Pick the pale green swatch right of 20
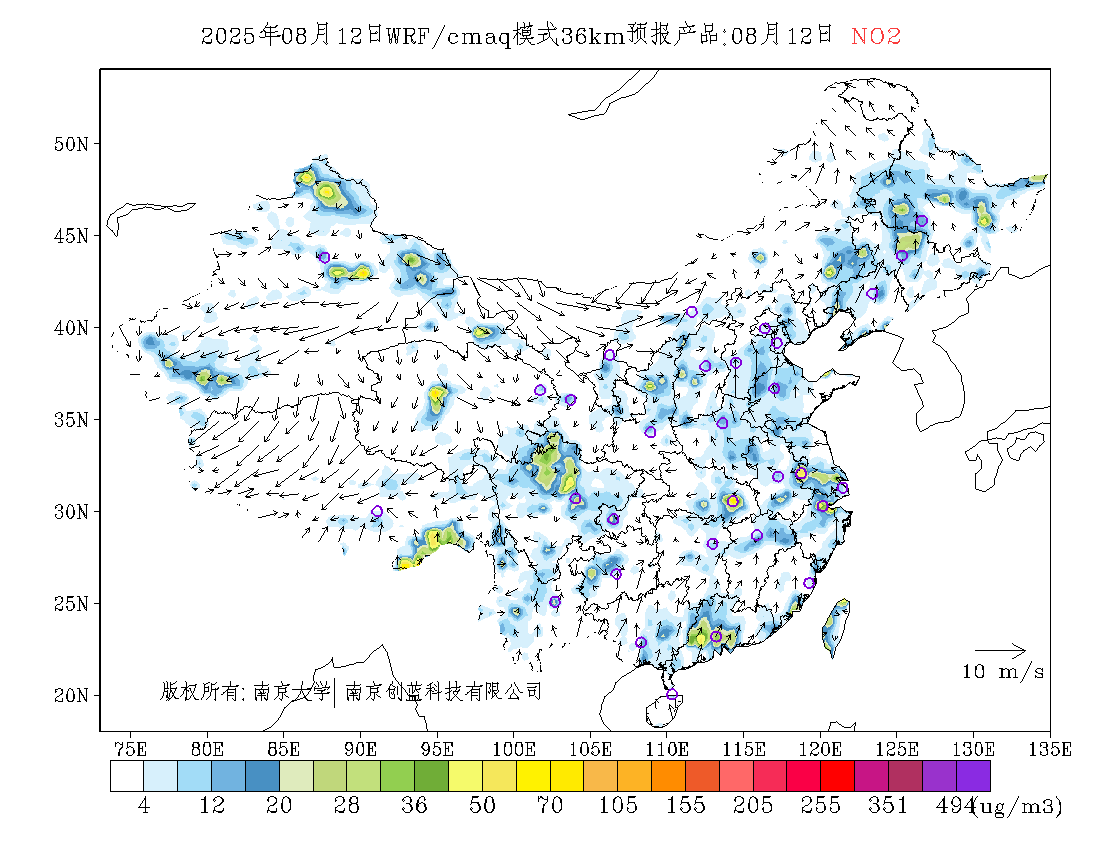The height and width of the screenshot is (850, 1100). pos(296,776)
